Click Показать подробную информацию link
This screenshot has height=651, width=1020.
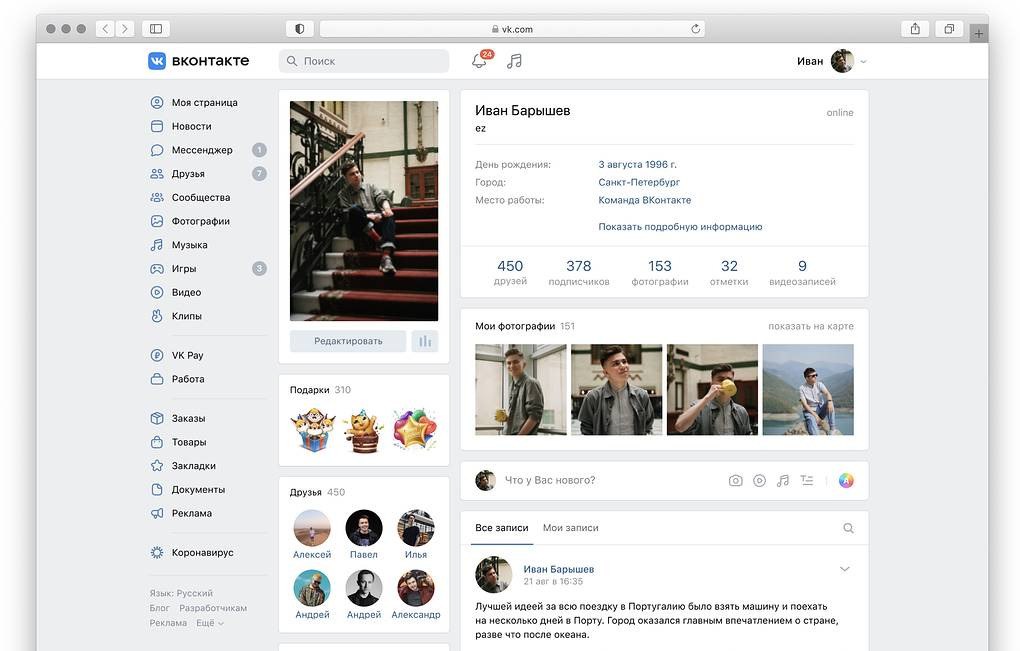680,227
